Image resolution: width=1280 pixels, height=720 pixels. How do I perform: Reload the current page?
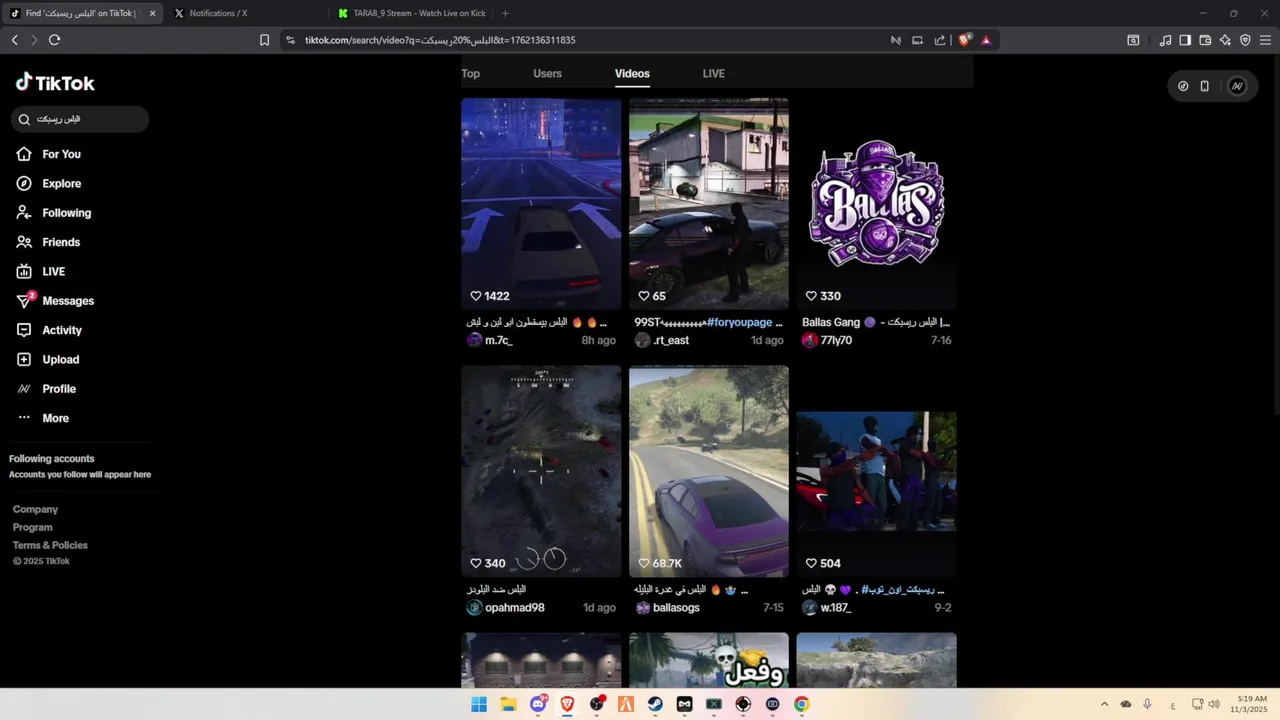pyautogui.click(x=54, y=40)
